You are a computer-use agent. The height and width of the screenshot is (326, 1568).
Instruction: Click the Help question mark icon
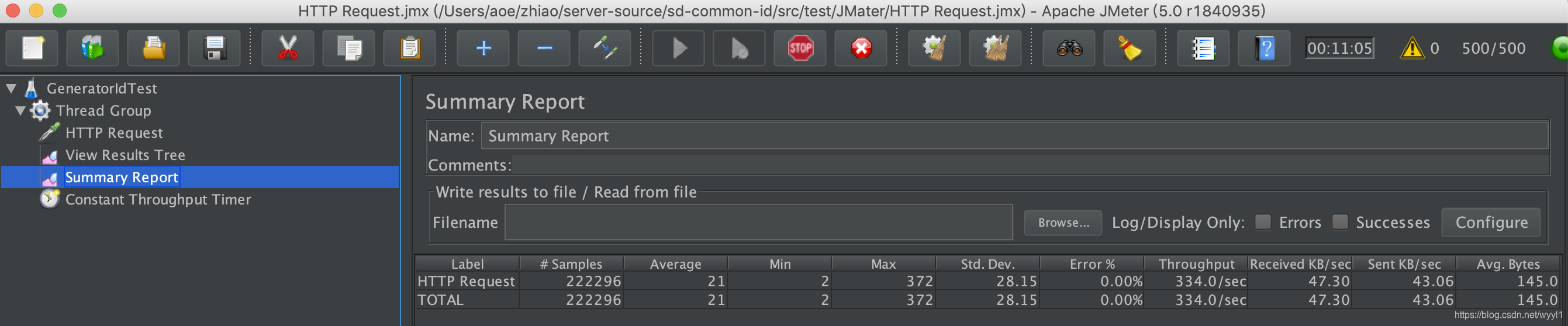click(x=1265, y=48)
